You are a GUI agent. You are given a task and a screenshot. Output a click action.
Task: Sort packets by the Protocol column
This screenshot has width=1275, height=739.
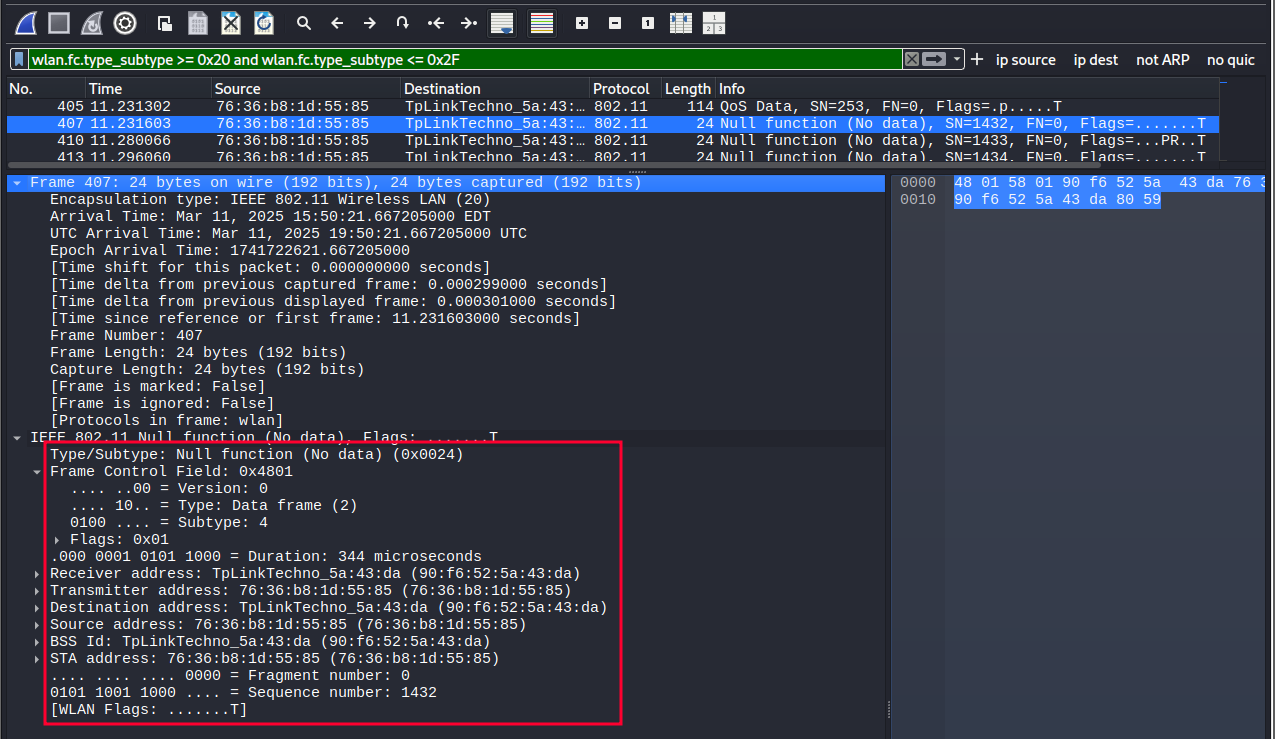(620, 89)
